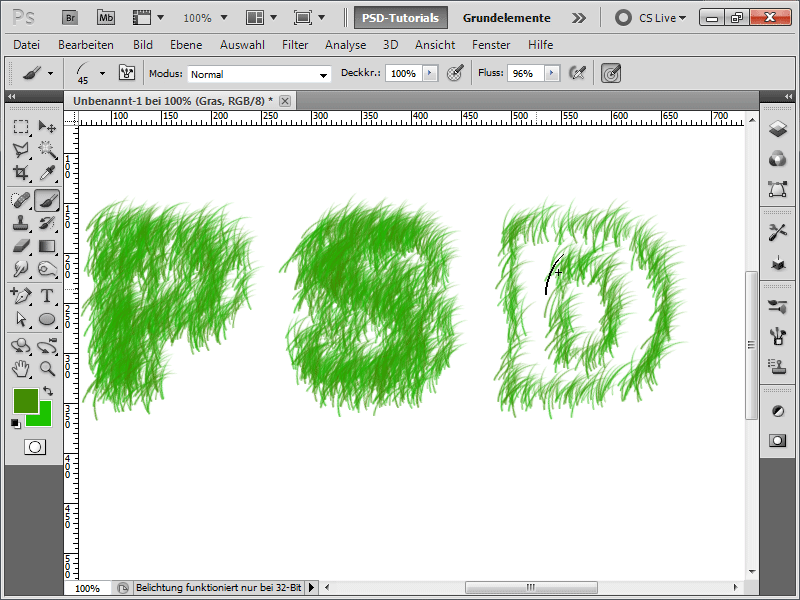The width and height of the screenshot is (800, 600).
Task: Launch Adobe Bridge
Action: (x=70, y=18)
